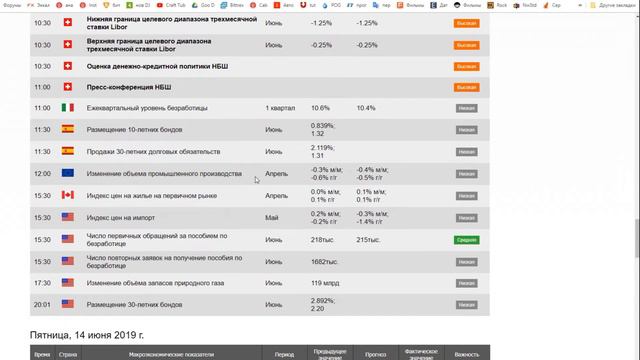Click Italian flag in unemployment row

coord(68,107)
